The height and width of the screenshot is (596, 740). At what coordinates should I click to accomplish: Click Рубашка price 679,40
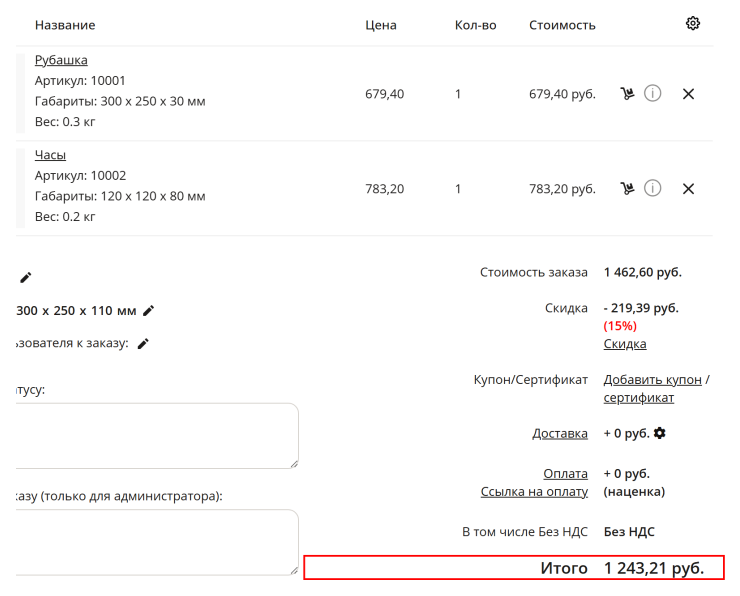384,94
